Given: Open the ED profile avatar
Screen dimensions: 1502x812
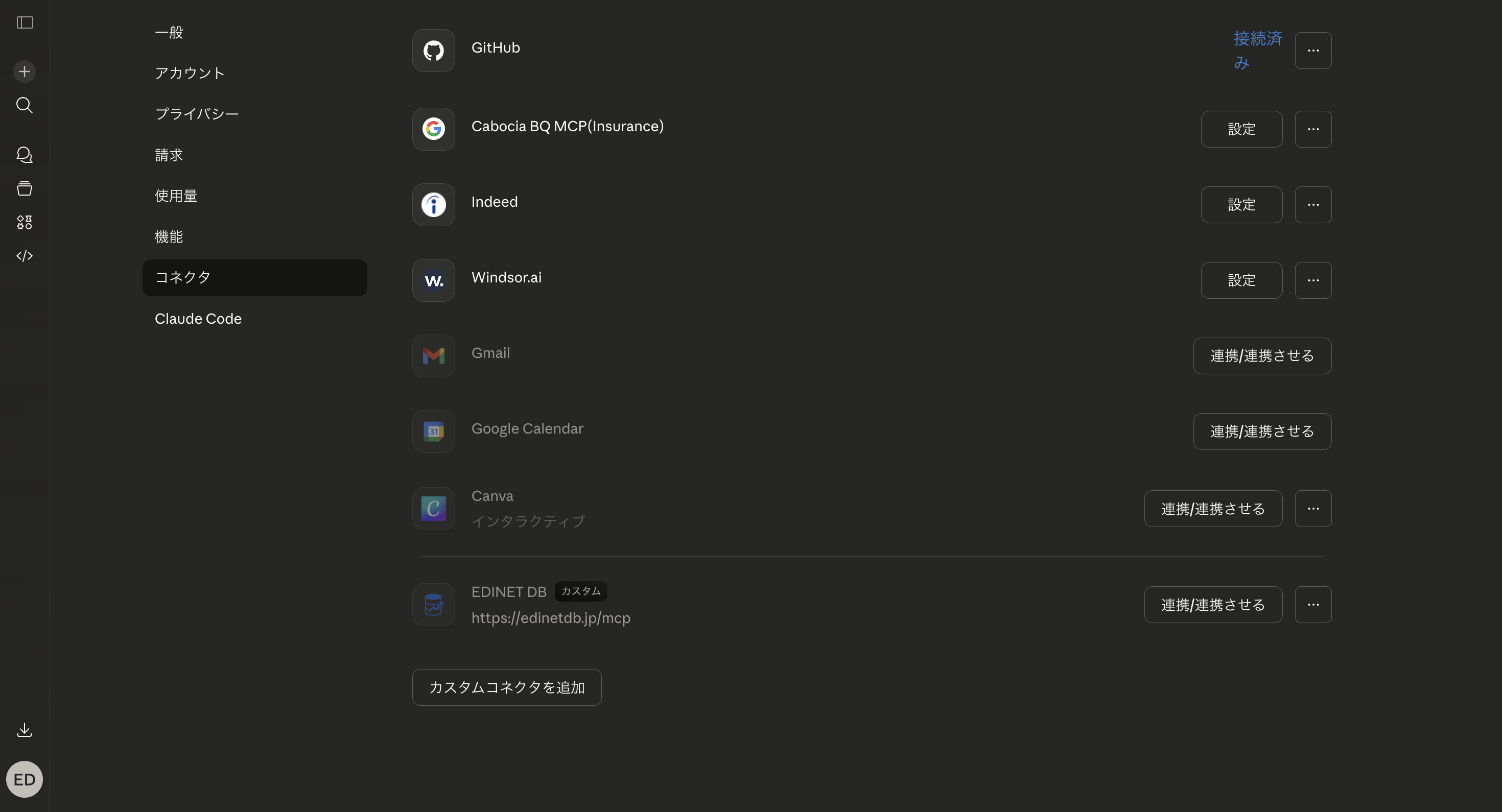Looking at the screenshot, I should [x=24, y=779].
